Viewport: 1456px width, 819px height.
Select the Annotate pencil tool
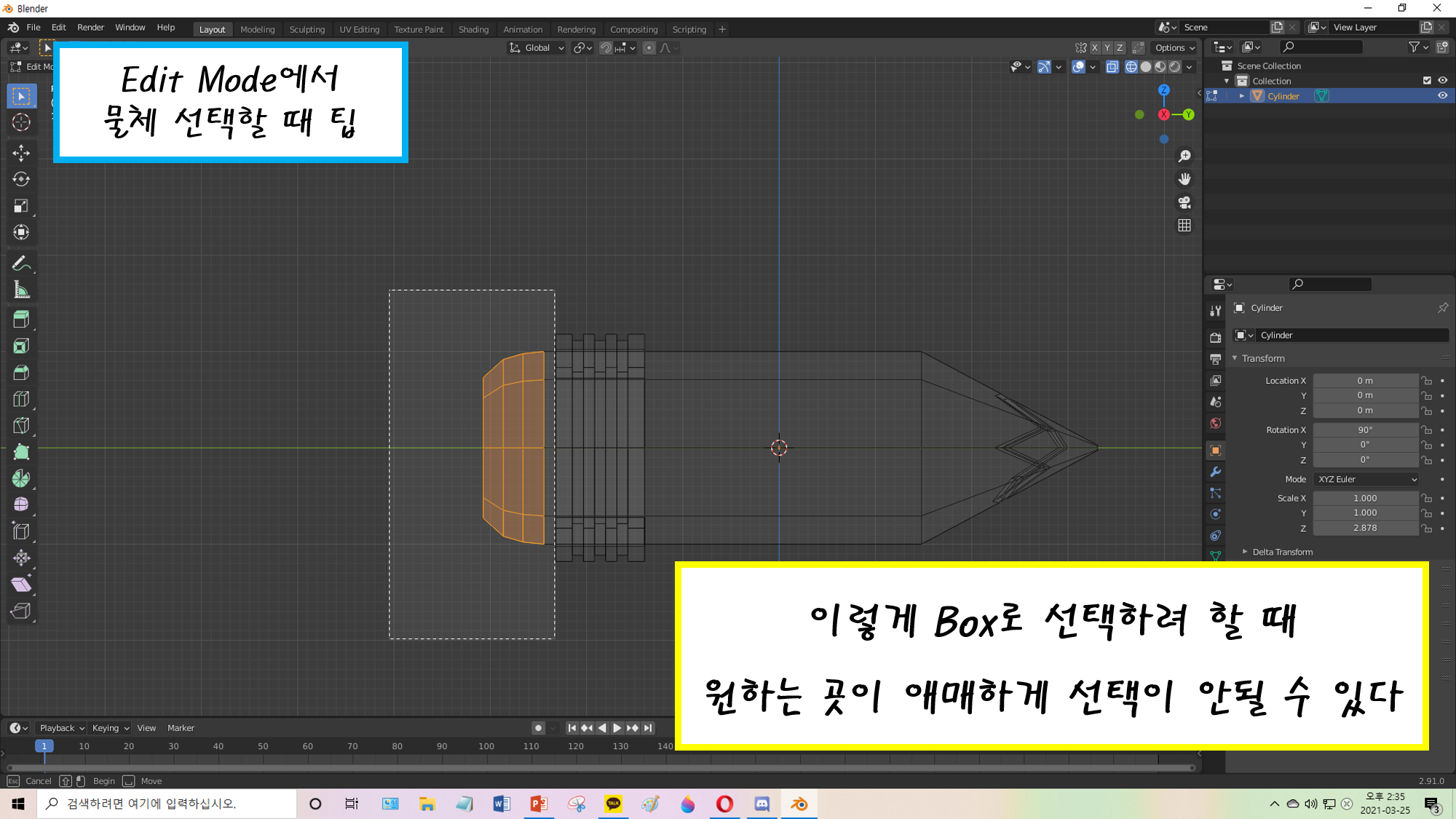click(21, 264)
